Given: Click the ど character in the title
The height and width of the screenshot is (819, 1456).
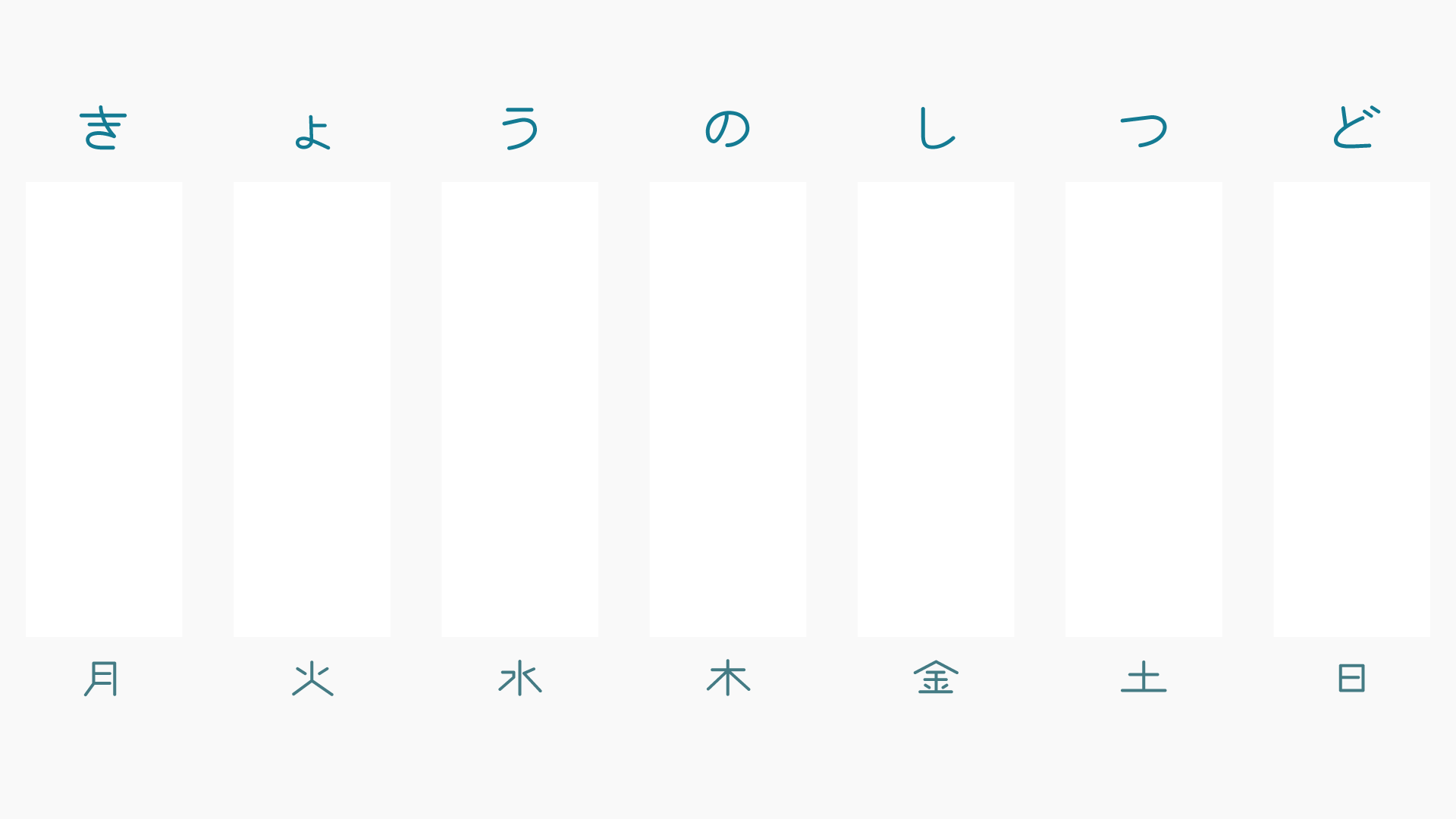Looking at the screenshot, I should [1355, 127].
